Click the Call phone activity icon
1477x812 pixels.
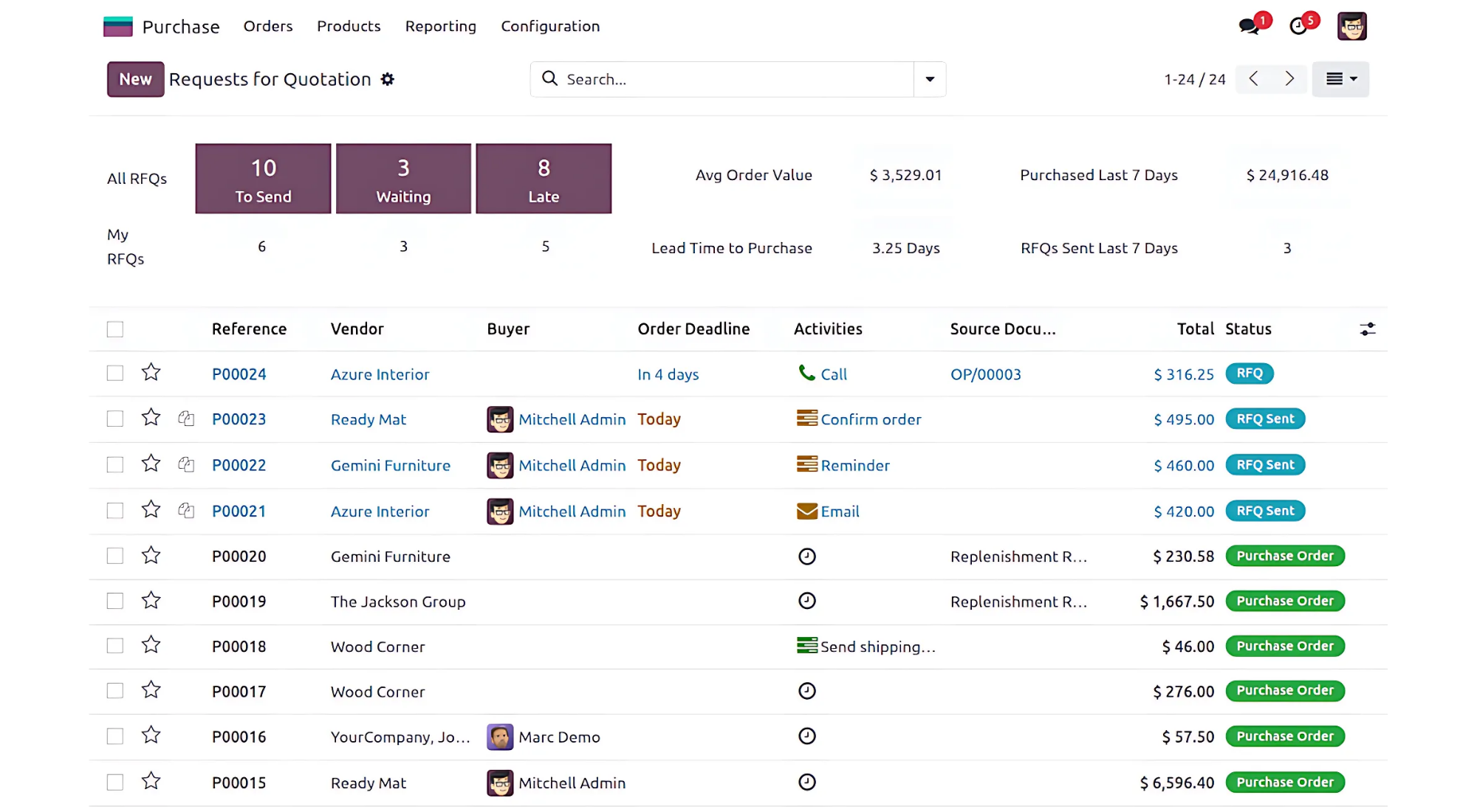(x=806, y=373)
